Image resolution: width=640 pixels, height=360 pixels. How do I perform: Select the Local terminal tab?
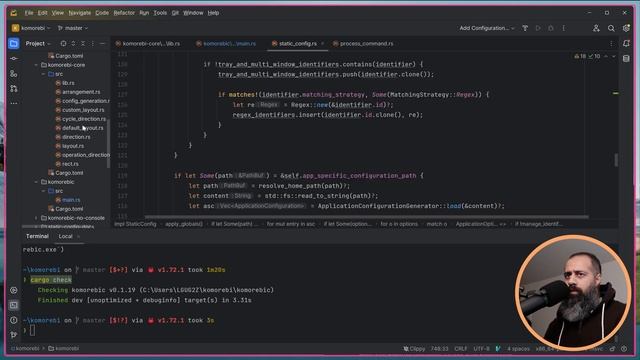pos(65,236)
